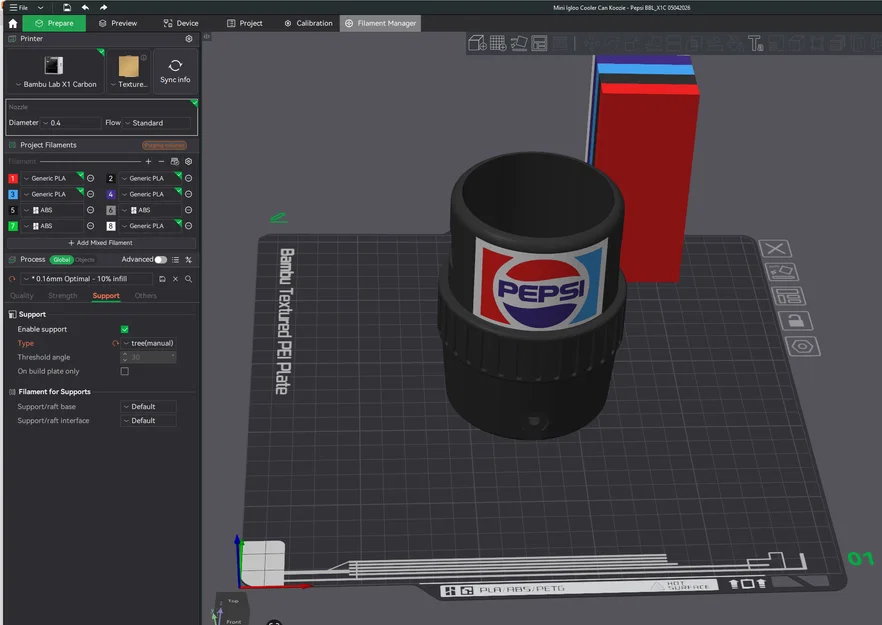Switch to the Strength settings tab

click(62, 296)
